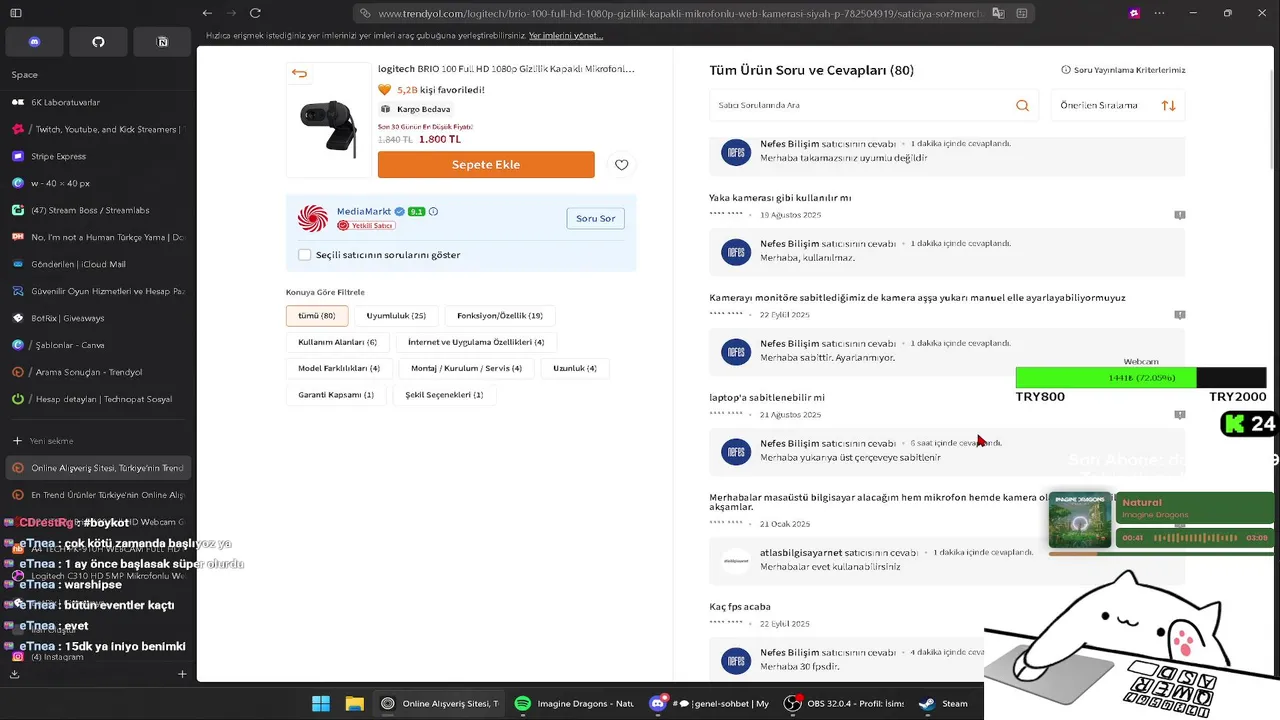Screen dimensions: 1280x720
Task: Click the MediaMarkt seller info icon
Action: [433, 212]
